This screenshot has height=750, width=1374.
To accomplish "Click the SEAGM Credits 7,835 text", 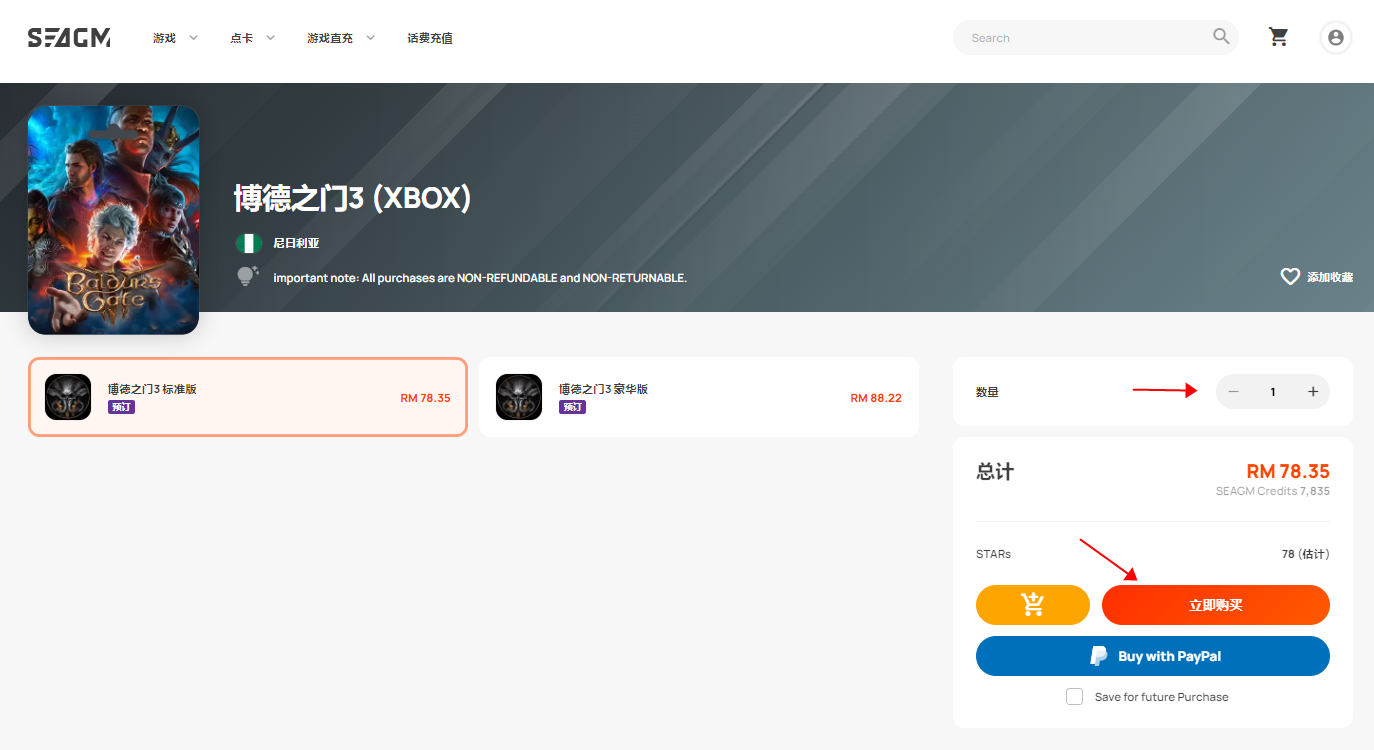I will click(1273, 491).
